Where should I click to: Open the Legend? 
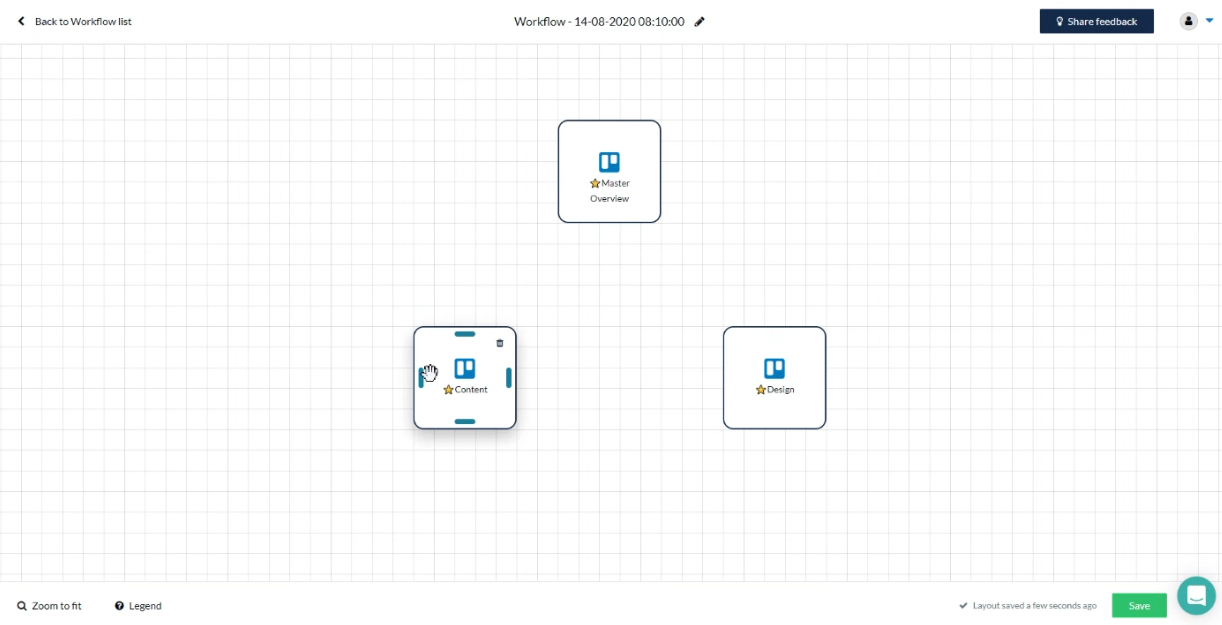tap(138, 606)
